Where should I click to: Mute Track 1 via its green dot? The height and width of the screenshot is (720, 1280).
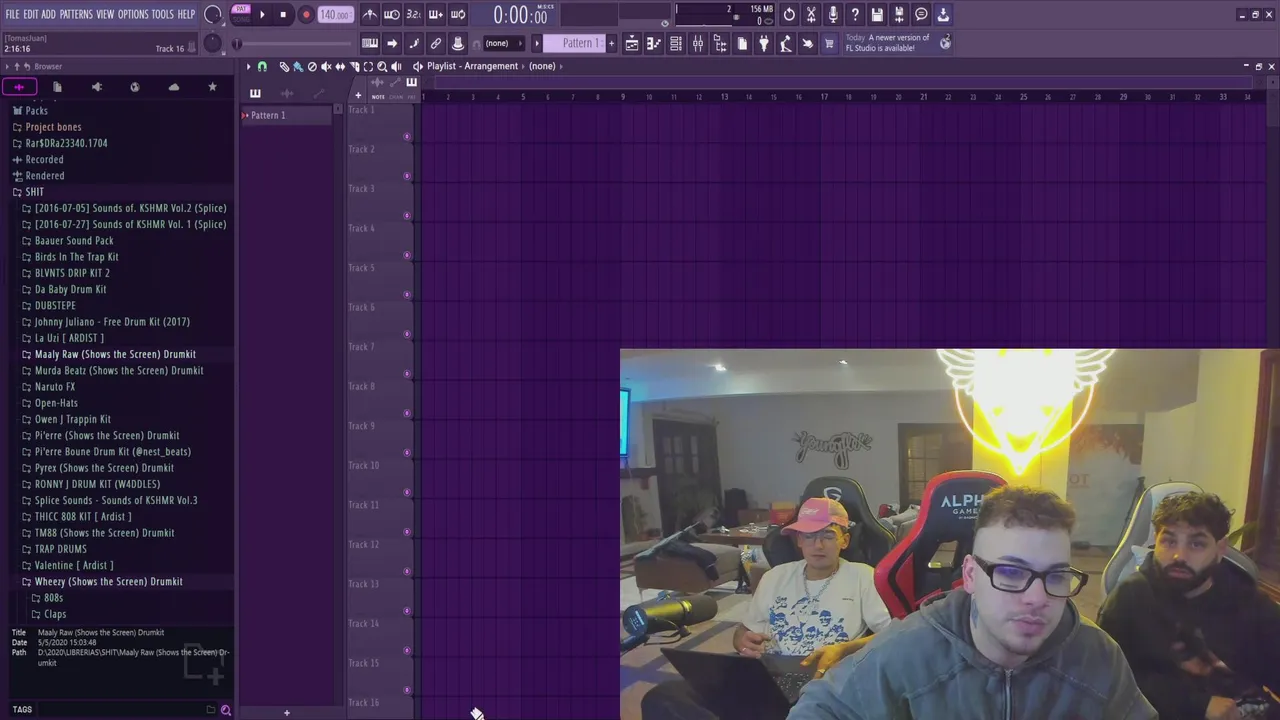(x=406, y=136)
